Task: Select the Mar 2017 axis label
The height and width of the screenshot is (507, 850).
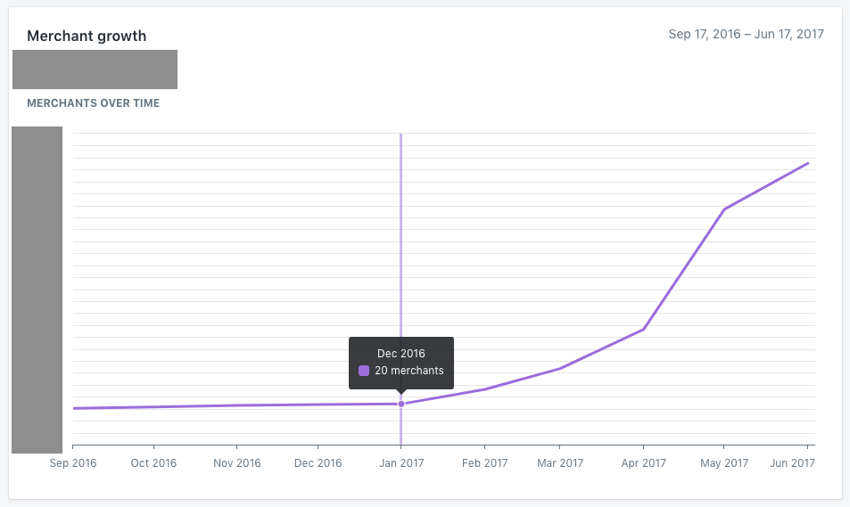Action: [560, 463]
